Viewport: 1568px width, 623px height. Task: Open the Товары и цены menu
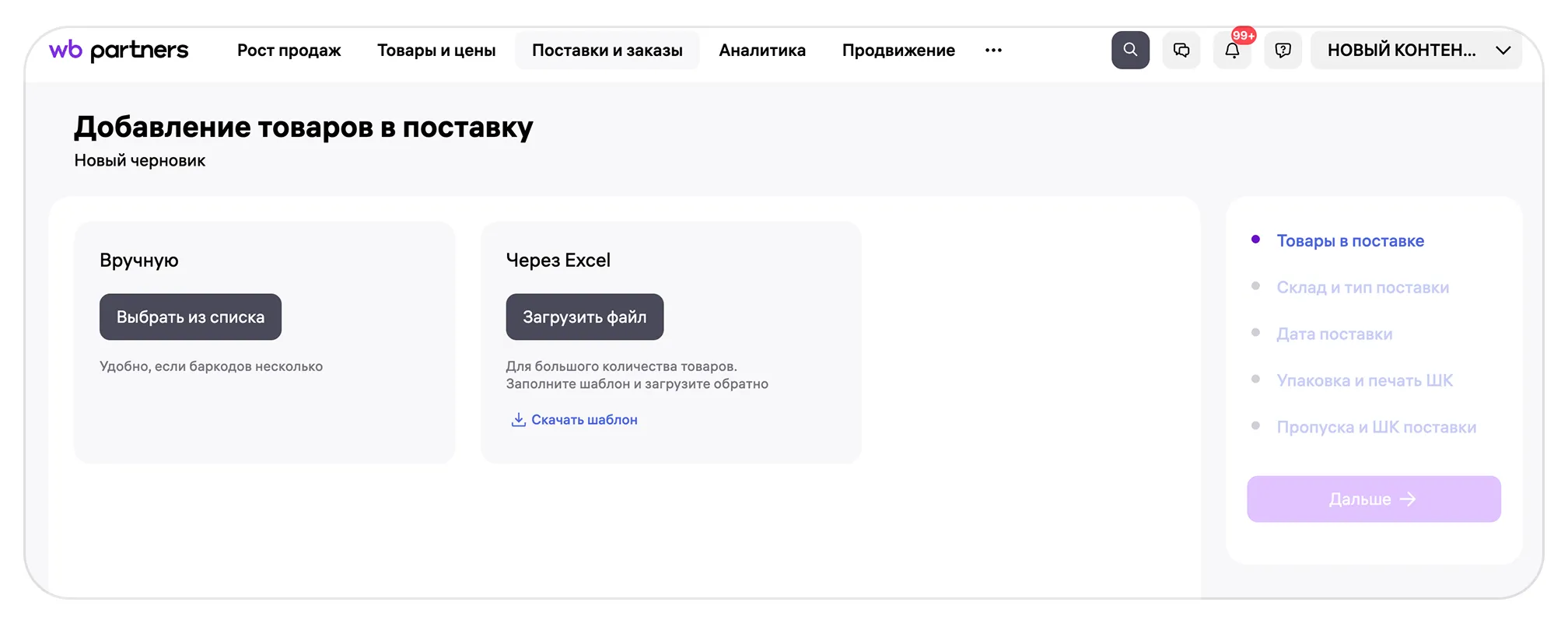click(x=436, y=51)
